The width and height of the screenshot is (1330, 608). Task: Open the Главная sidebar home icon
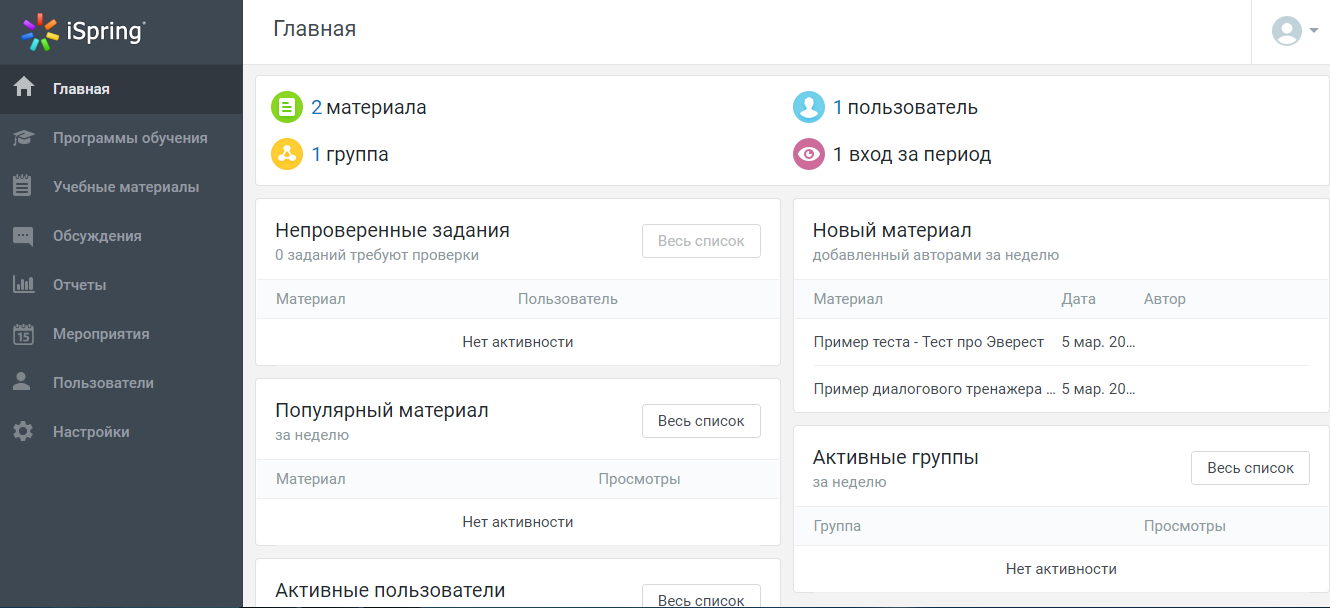coord(22,88)
